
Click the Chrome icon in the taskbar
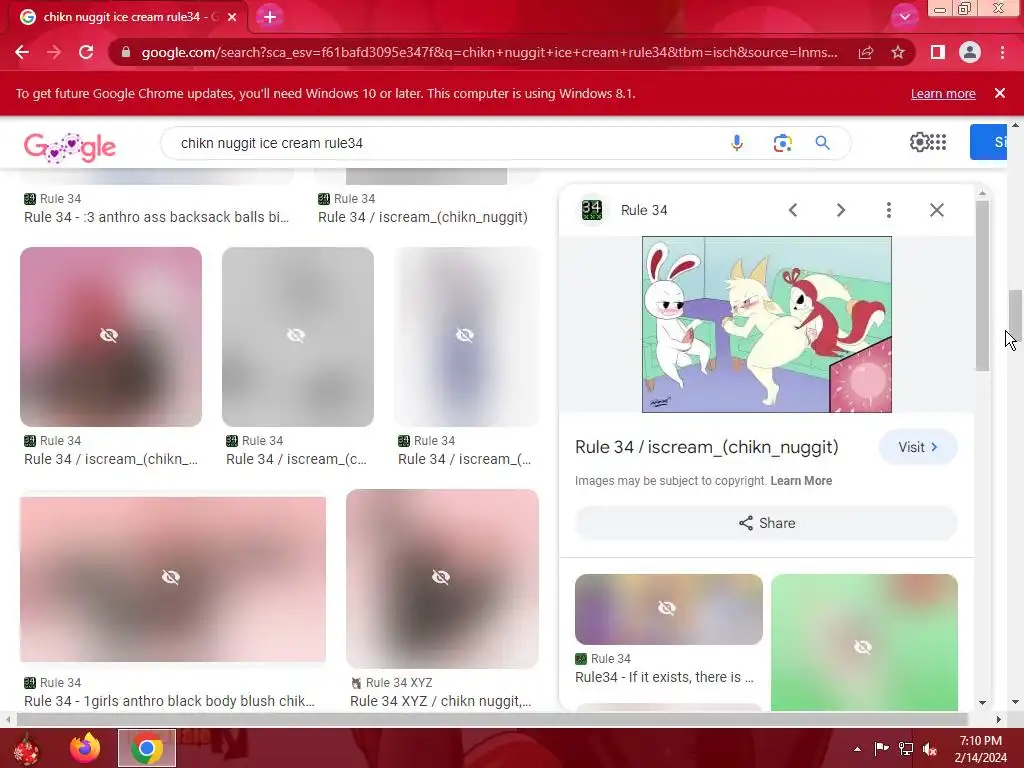pyautogui.click(x=147, y=748)
